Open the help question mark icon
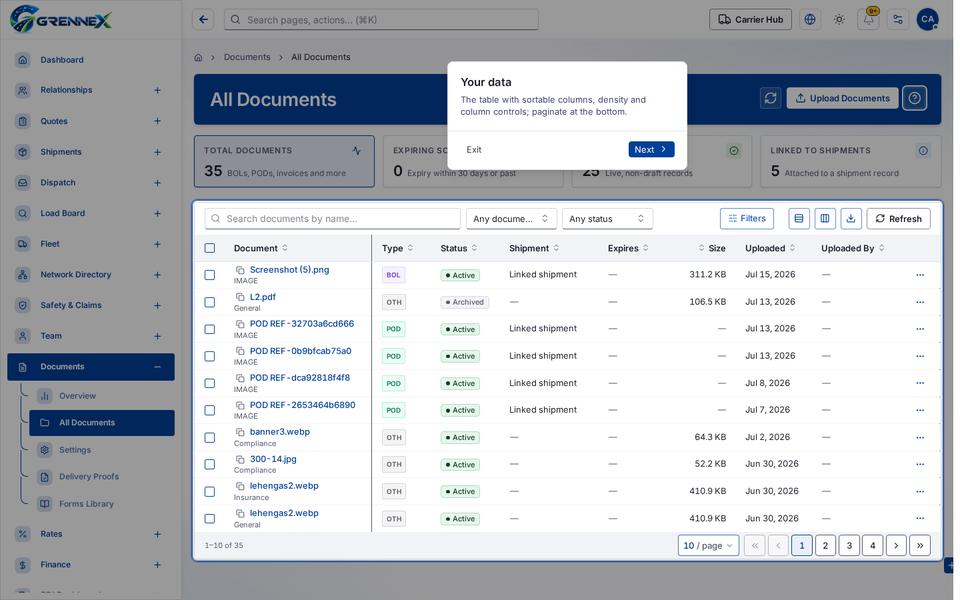The width and height of the screenshot is (960, 600). pyautogui.click(x=915, y=98)
